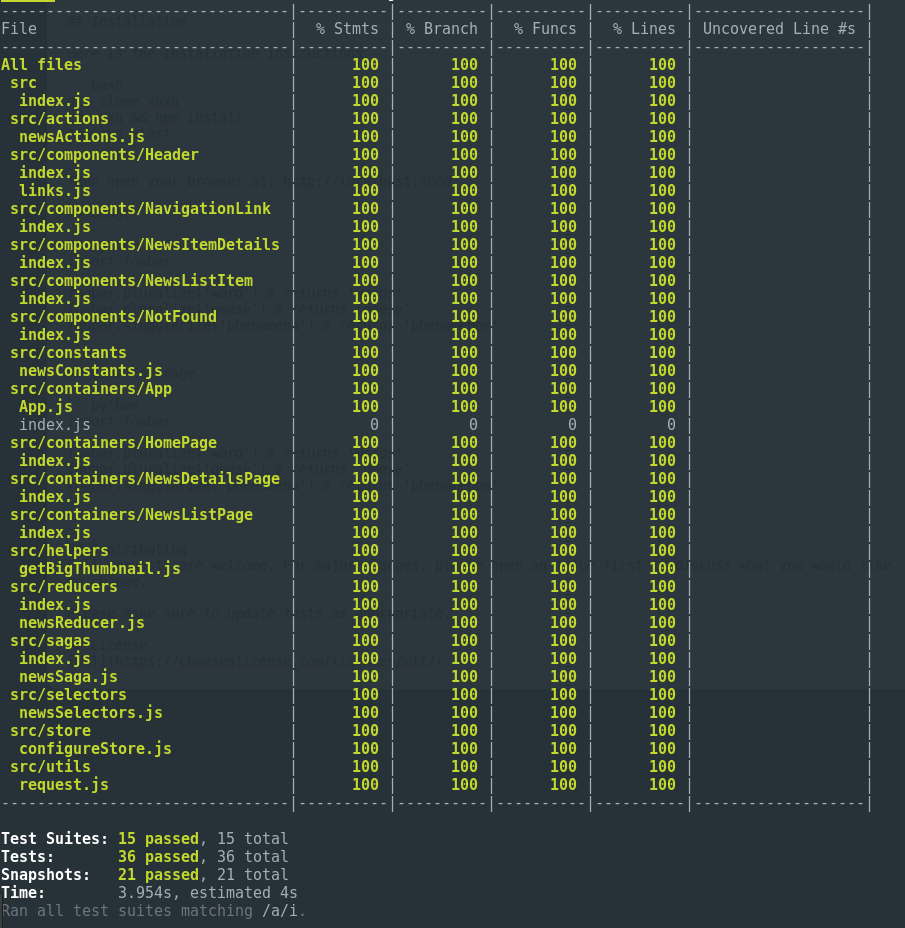Click the "15 passed" test suites result
The image size is (905, 928).
(158, 839)
